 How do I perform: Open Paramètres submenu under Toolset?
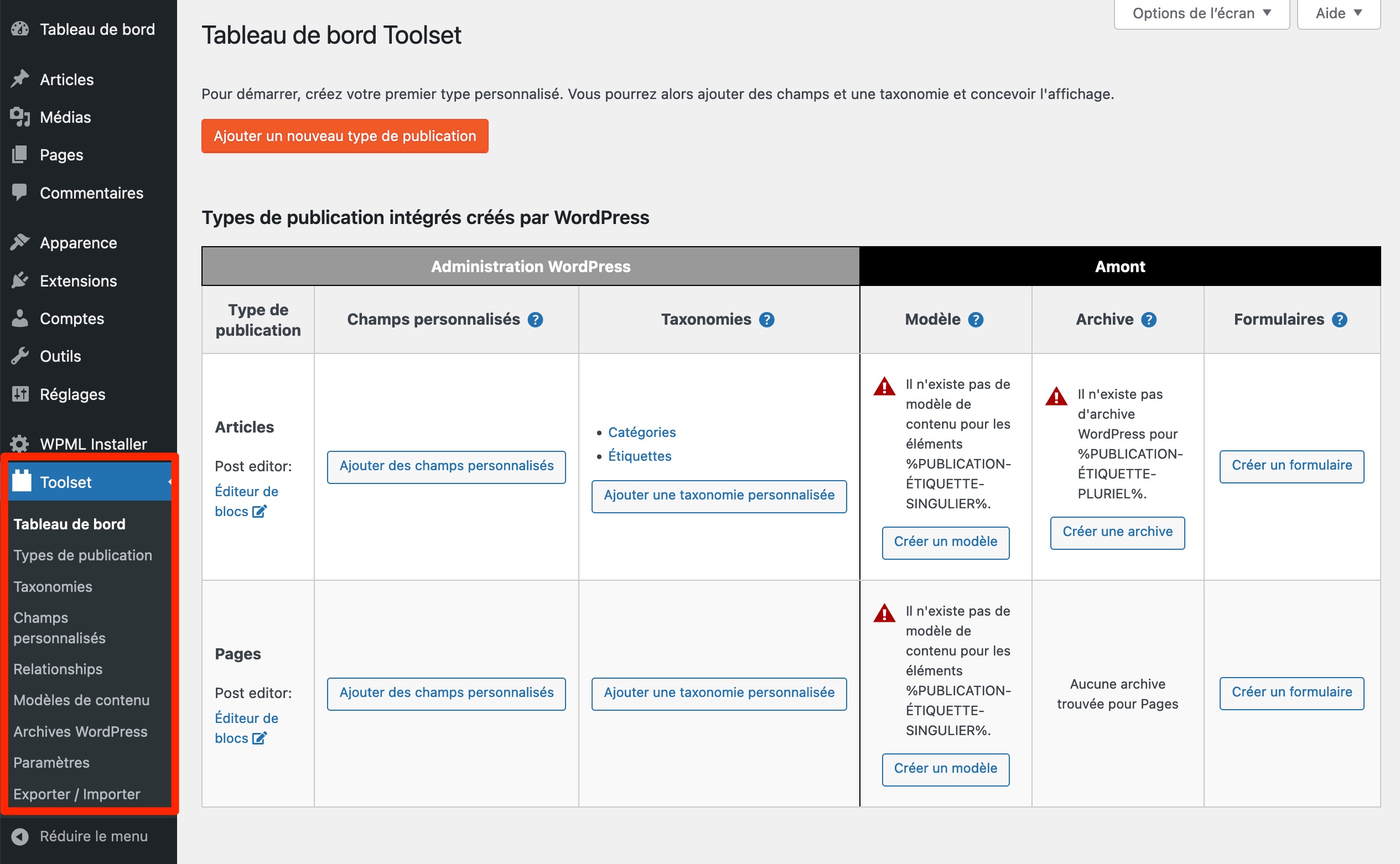pos(51,762)
